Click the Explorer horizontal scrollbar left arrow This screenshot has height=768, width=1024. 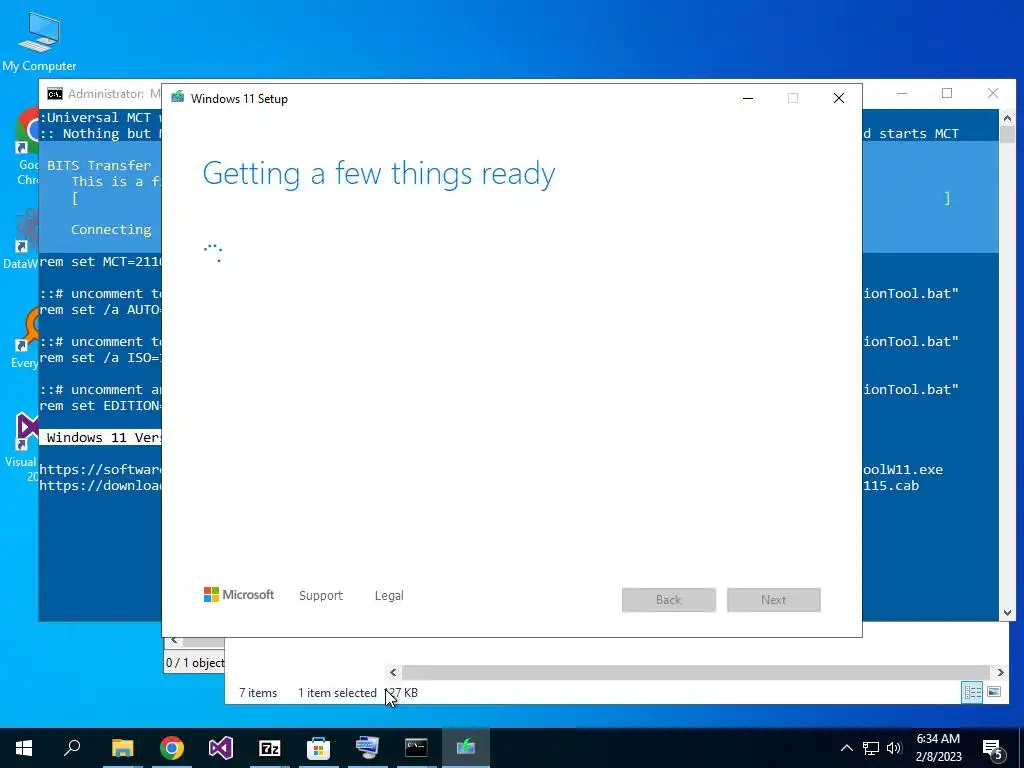pyautogui.click(x=392, y=672)
